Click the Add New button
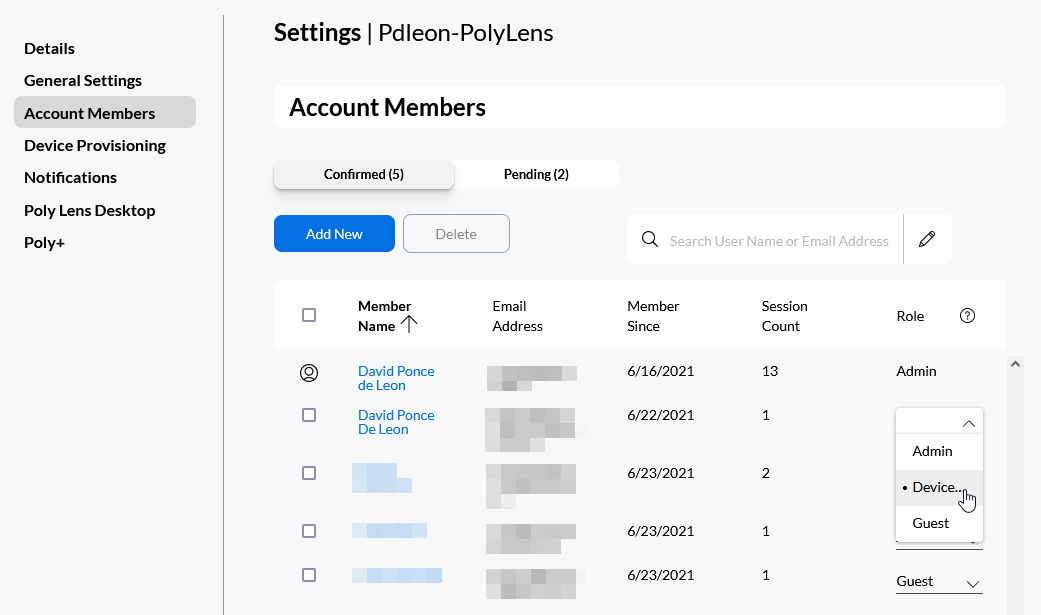 (x=334, y=233)
